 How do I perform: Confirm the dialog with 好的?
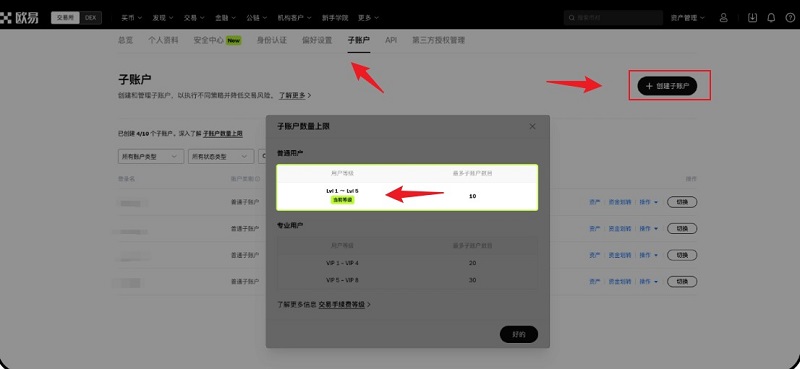tap(518, 335)
